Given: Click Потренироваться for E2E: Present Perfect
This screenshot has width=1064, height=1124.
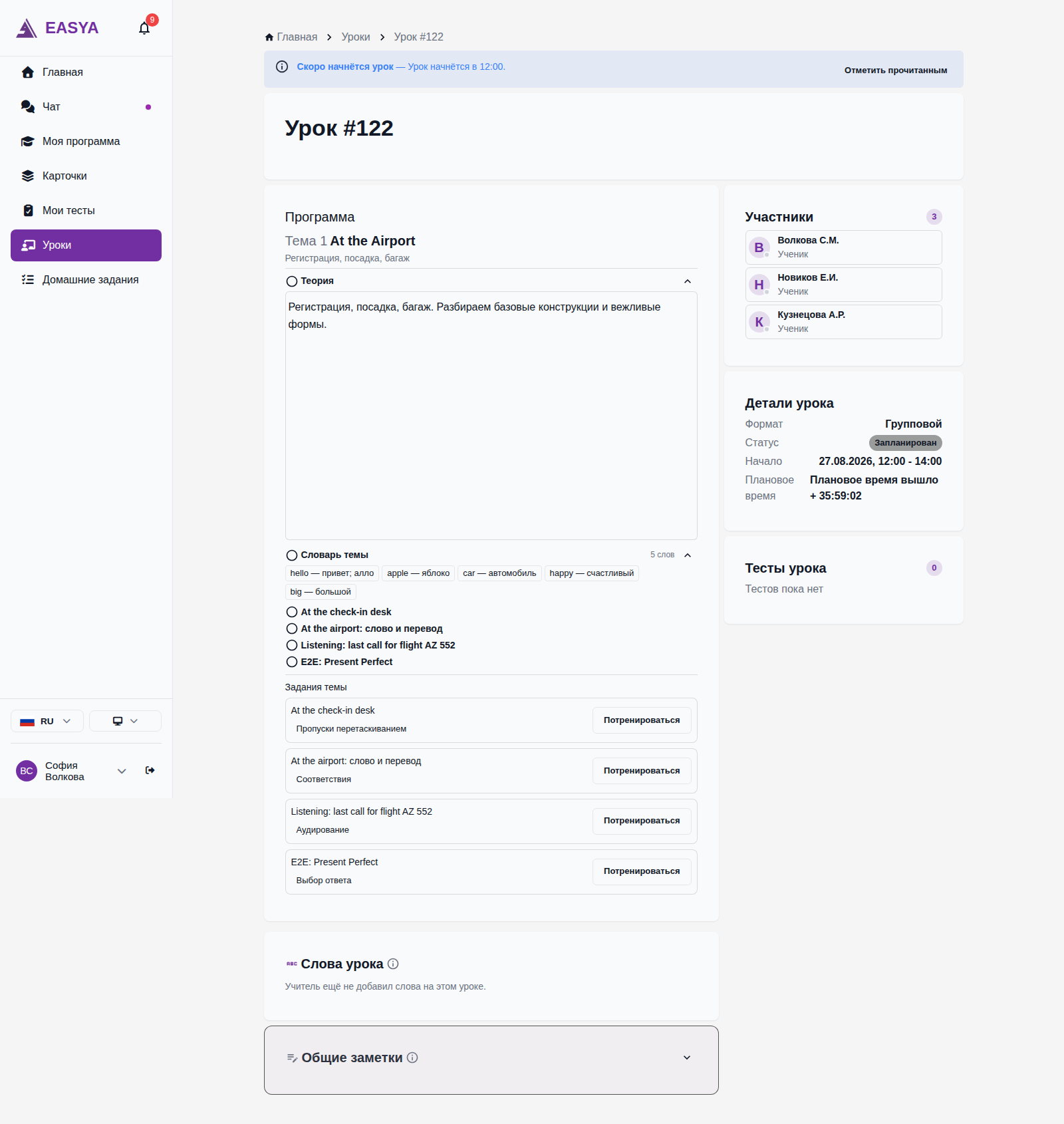Looking at the screenshot, I should tap(642, 871).
